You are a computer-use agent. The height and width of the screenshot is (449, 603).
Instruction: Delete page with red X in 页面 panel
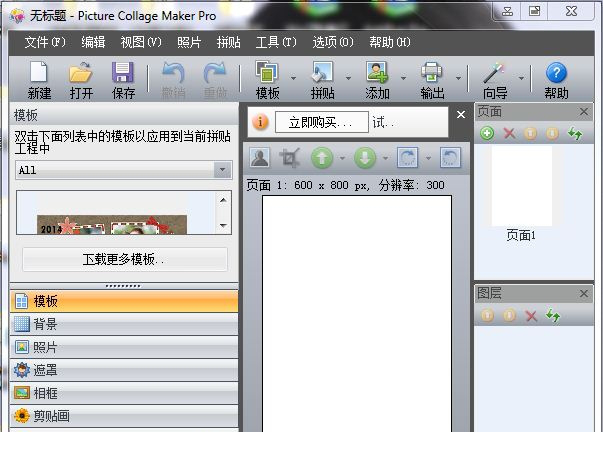[509, 133]
